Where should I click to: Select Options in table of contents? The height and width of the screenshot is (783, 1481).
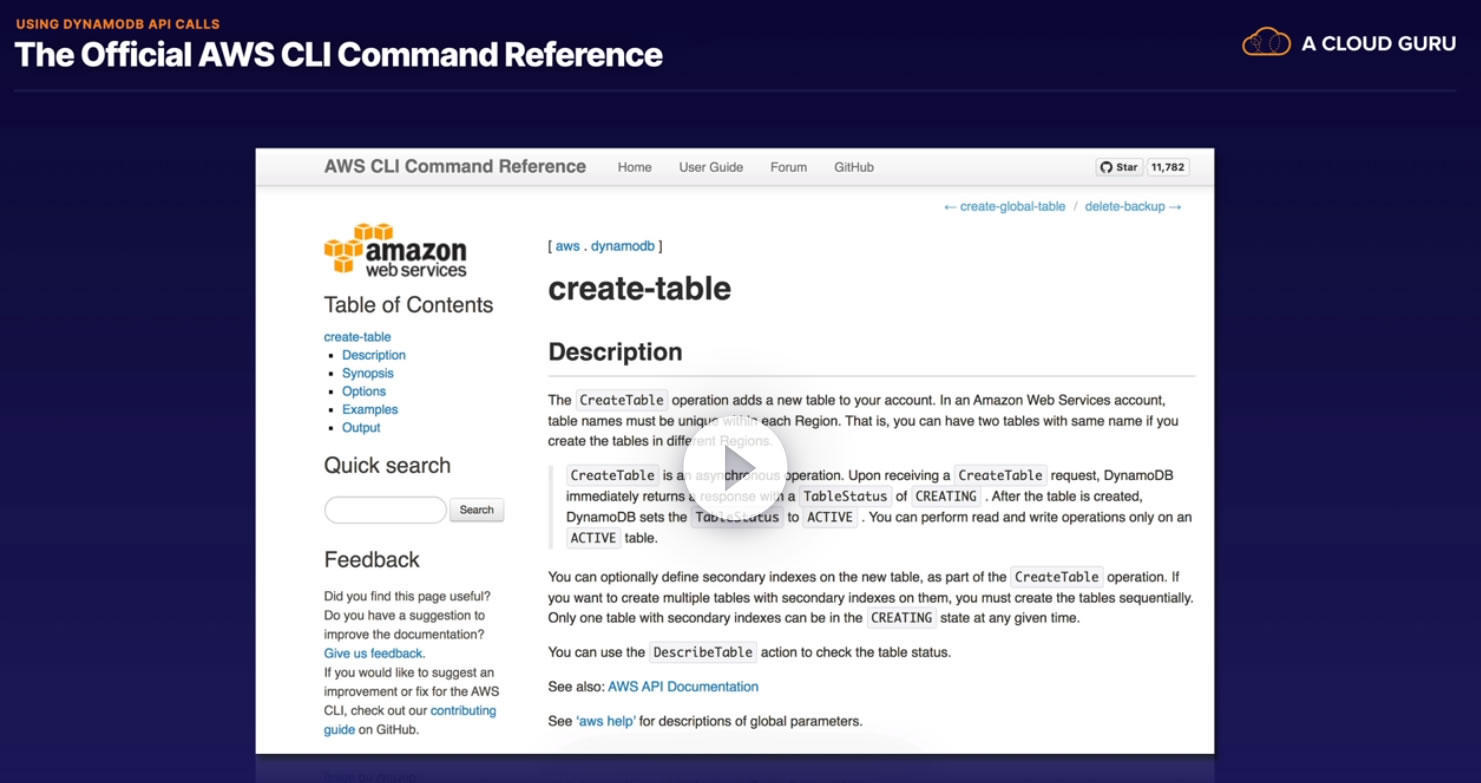pos(364,391)
